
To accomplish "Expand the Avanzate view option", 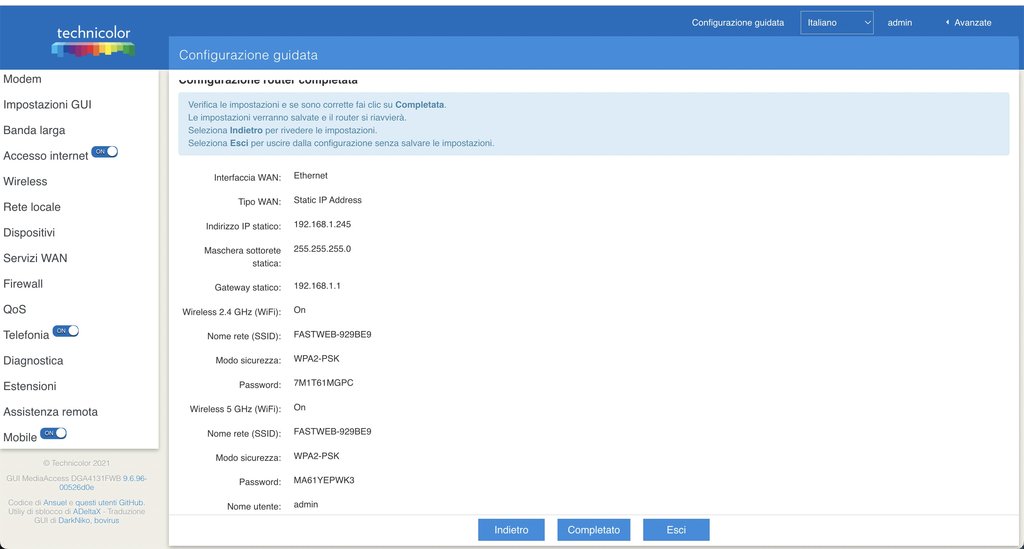I will [x=967, y=22].
